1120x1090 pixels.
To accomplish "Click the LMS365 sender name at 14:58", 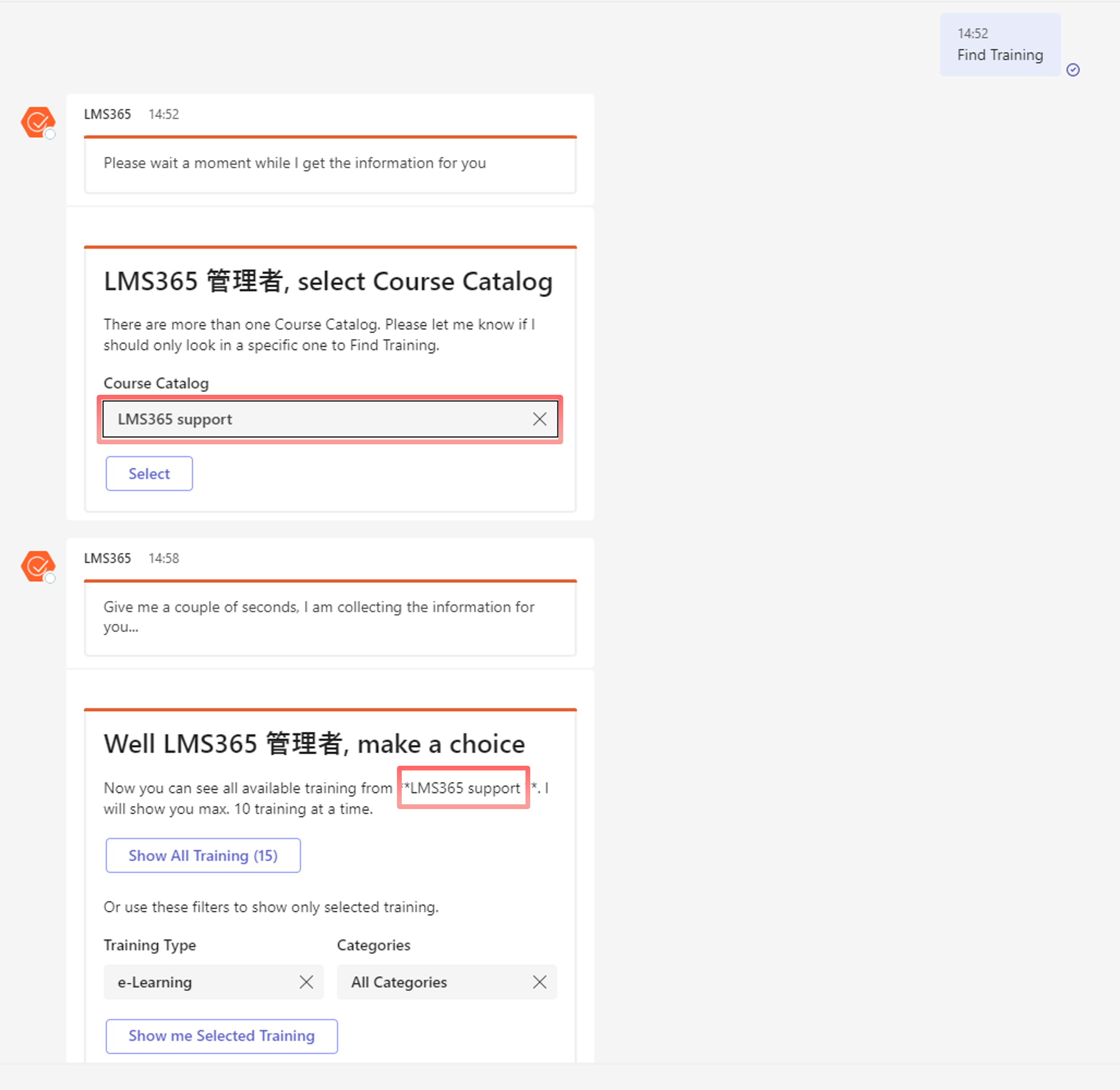I will pyautogui.click(x=108, y=559).
